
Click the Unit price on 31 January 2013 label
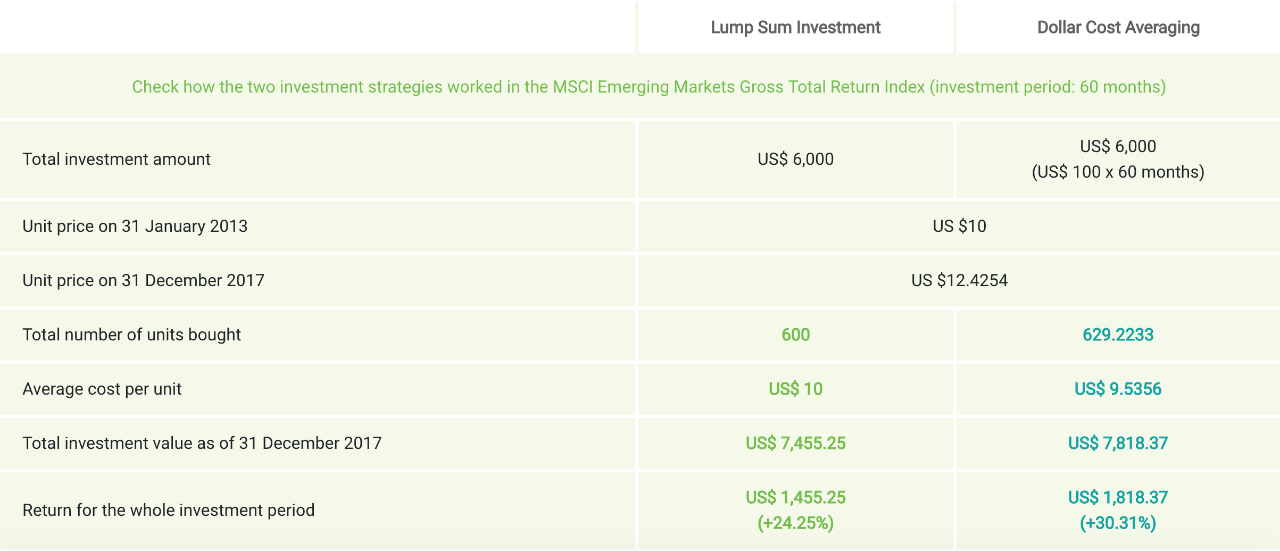[135, 226]
